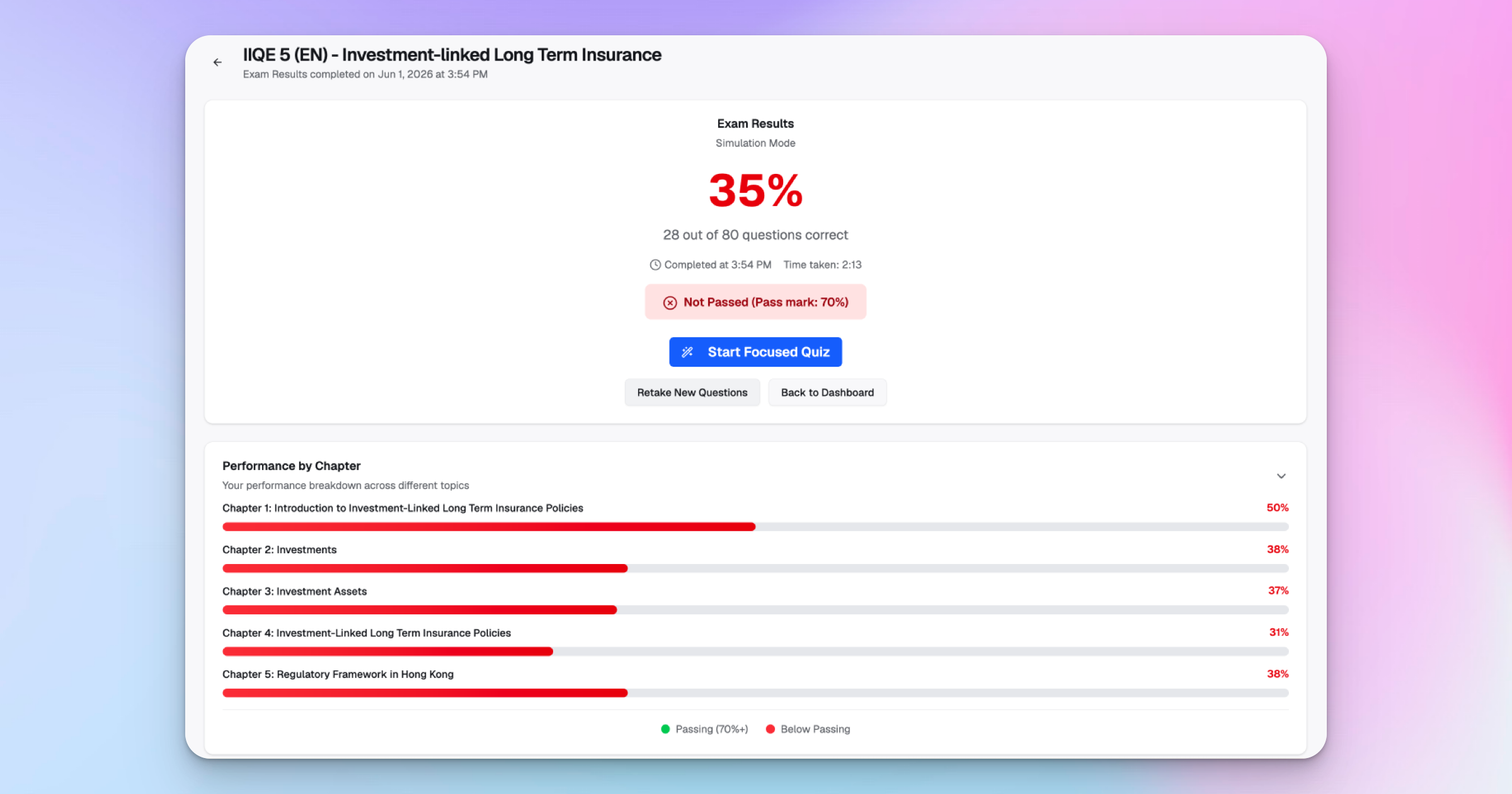Click the clock icon beside Completed time
This screenshot has height=794, width=1512.
655,265
